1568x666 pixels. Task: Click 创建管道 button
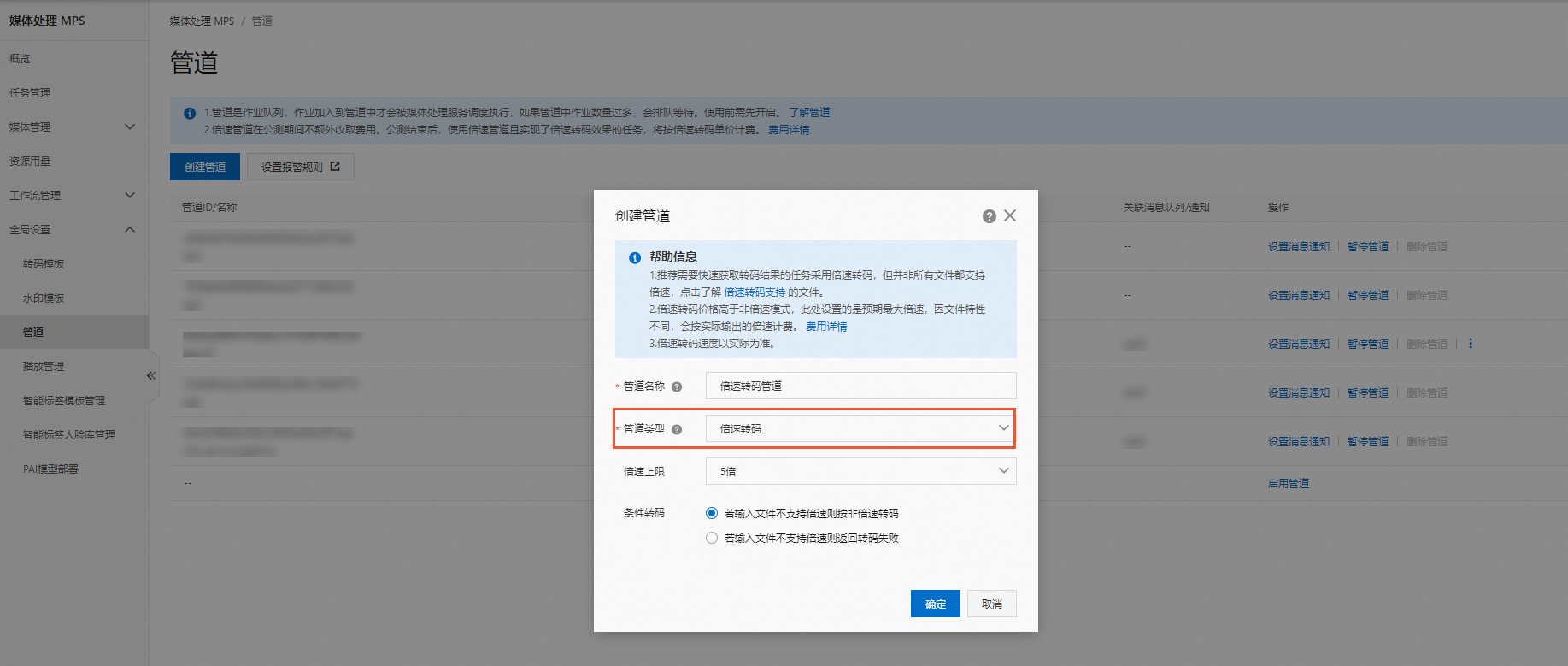(205, 167)
